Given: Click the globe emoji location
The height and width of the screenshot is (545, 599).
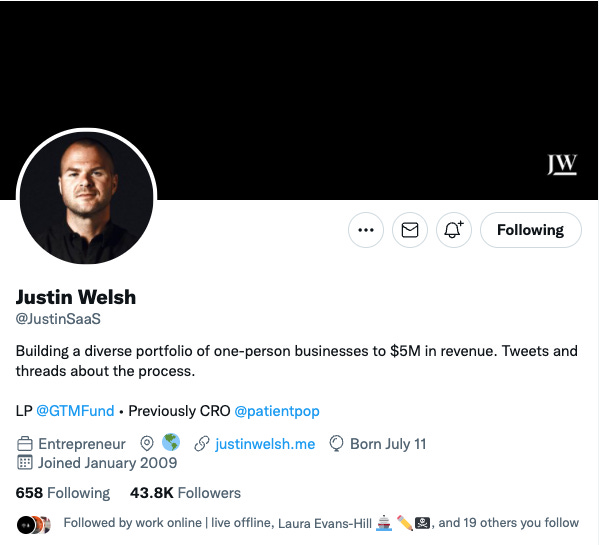Looking at the screenshot, I should click(171, 442).
